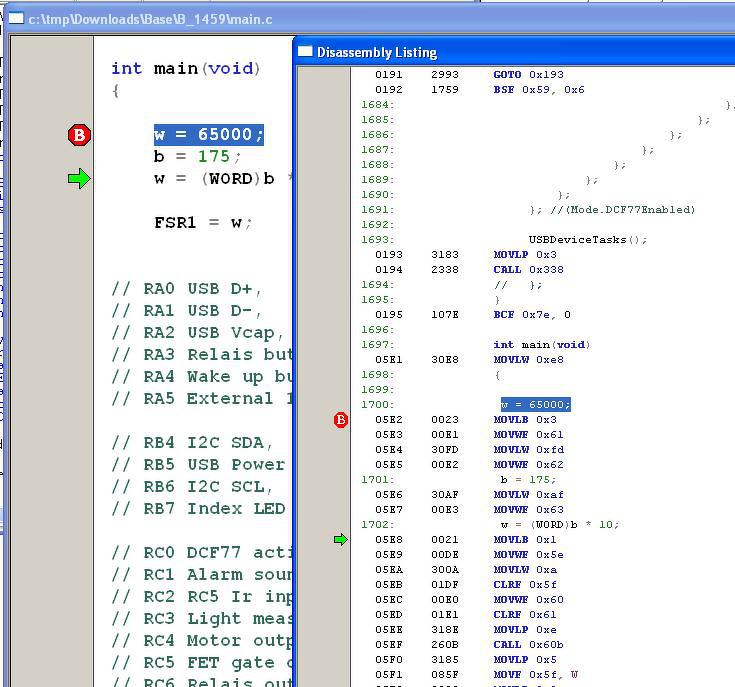
Task: Click the line 'b = 175;' in main.c
Action: 197,156
